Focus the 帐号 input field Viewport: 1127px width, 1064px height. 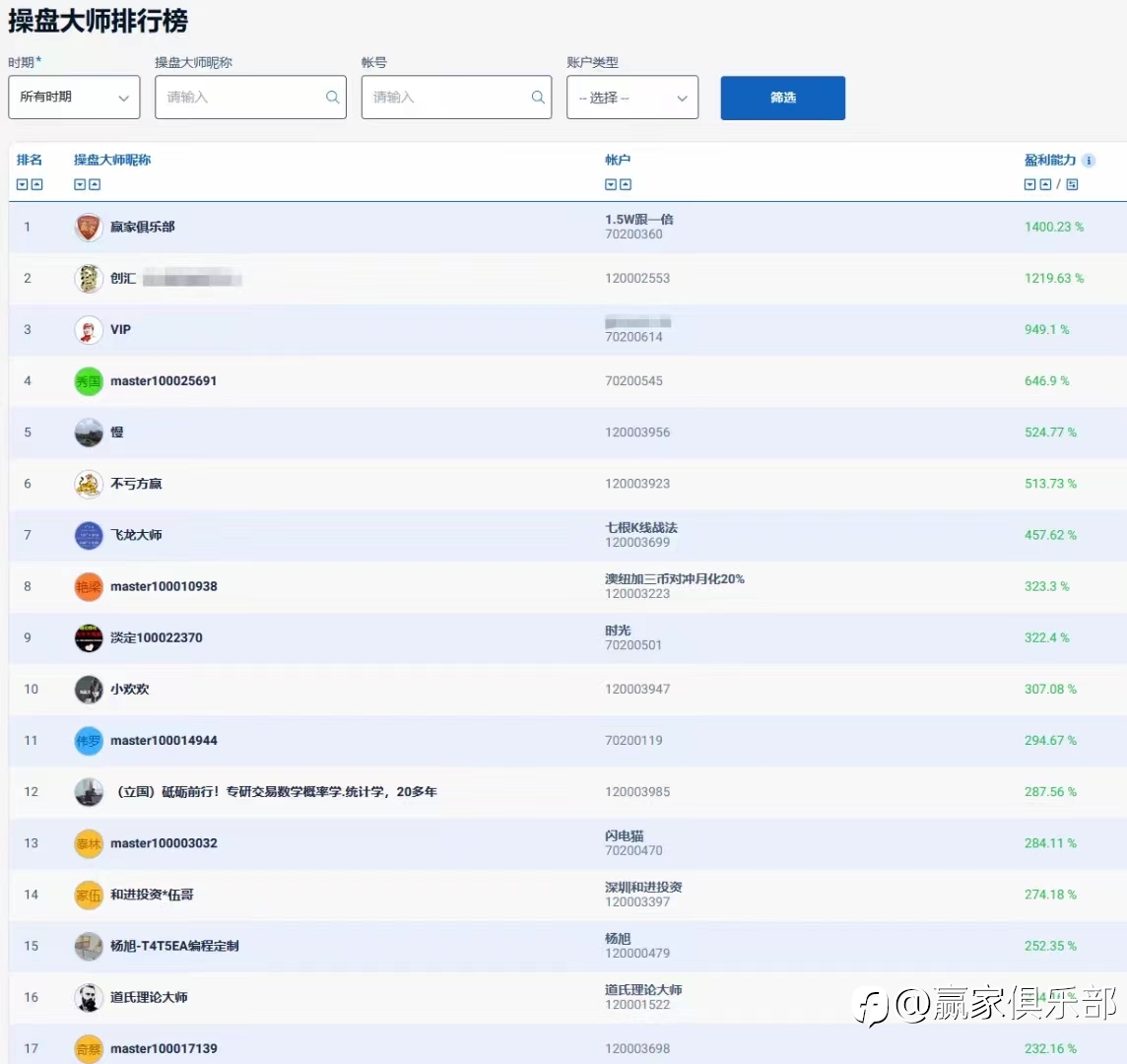coord(456,98)
